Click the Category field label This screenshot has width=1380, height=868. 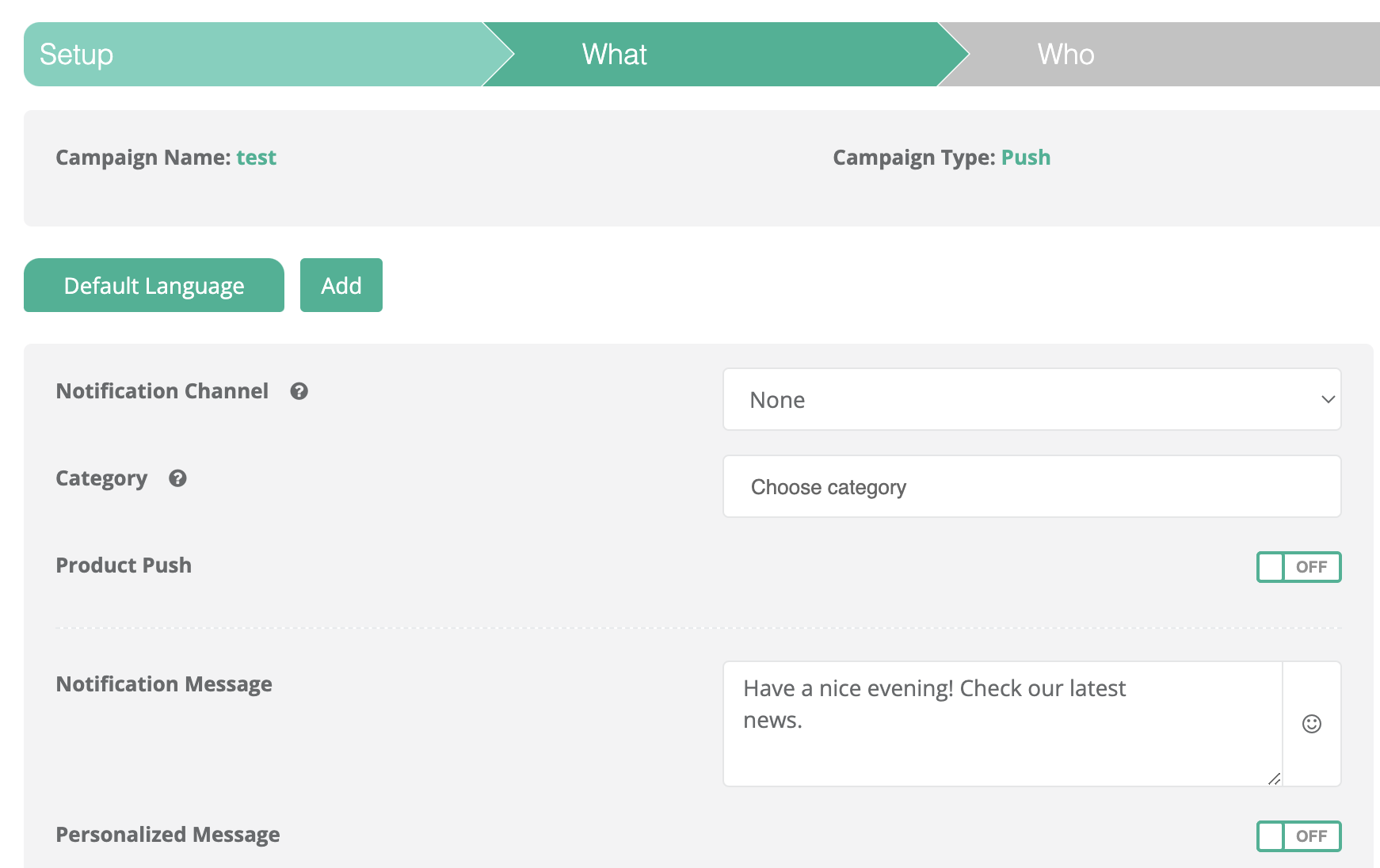tap(101, 478)
